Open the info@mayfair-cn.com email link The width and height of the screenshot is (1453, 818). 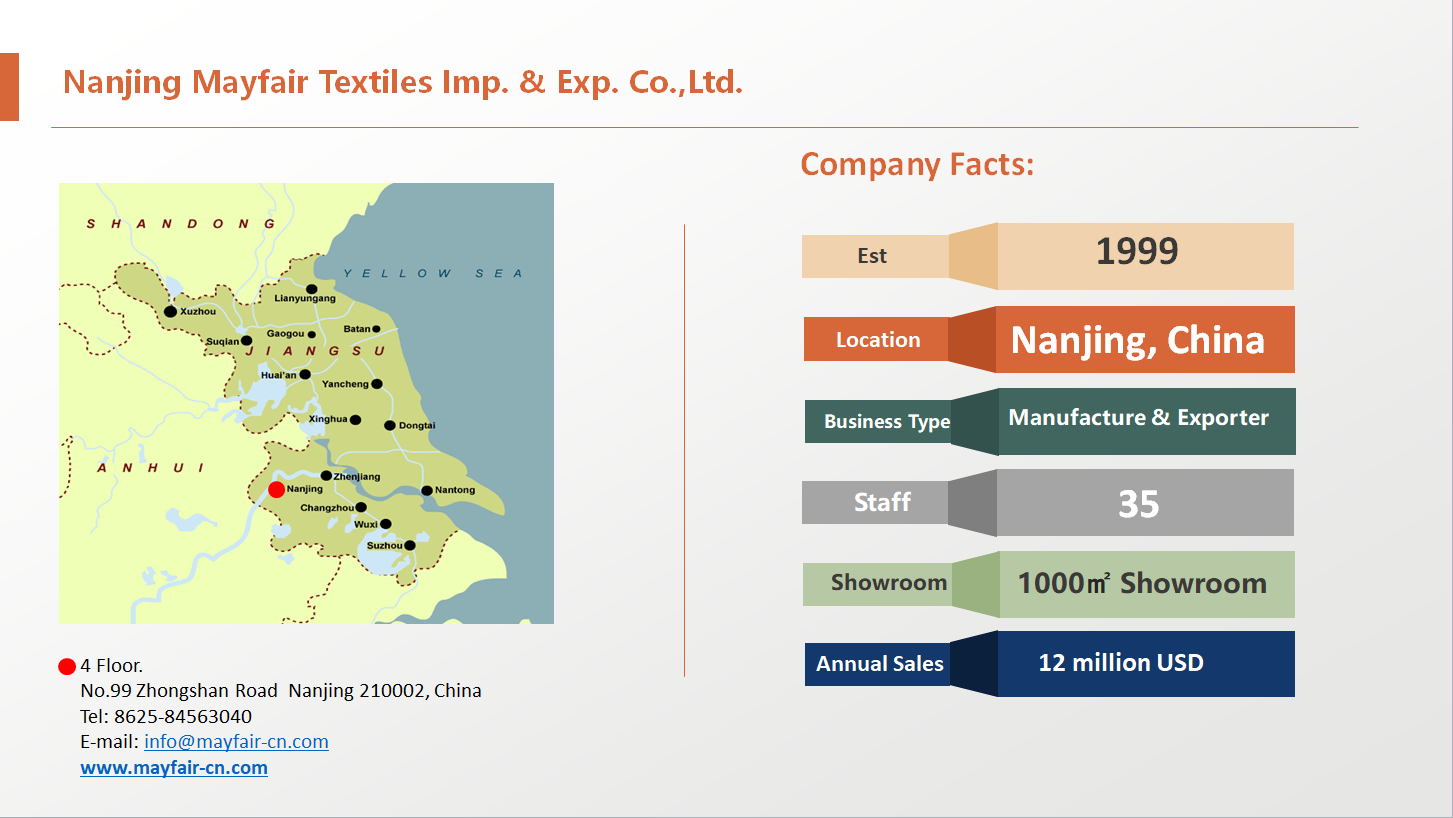coord(236,742)
